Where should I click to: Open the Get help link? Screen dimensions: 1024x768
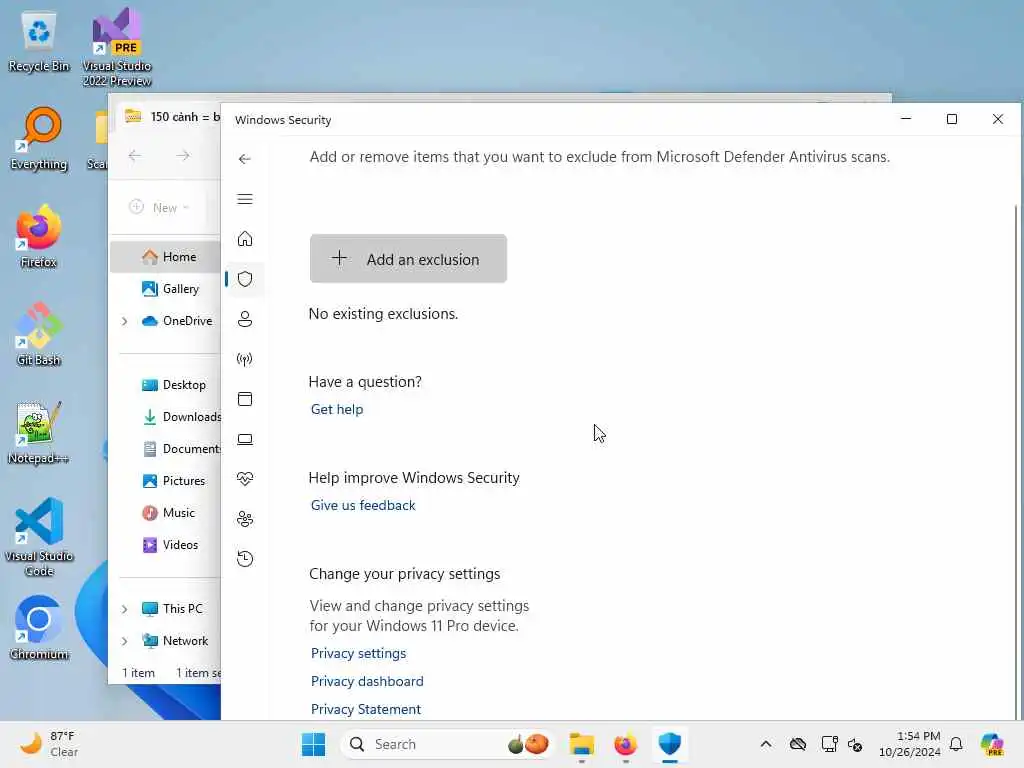(337, 409)
